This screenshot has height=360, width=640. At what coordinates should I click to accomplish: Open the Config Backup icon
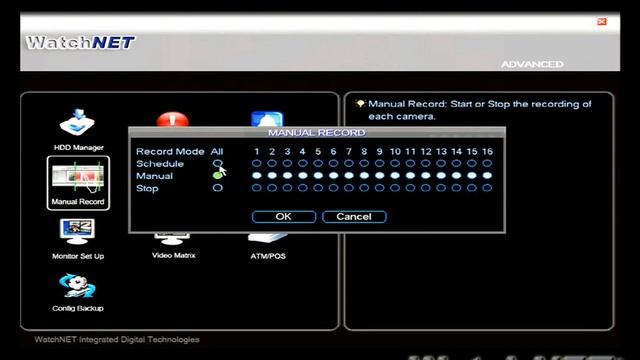78,293
